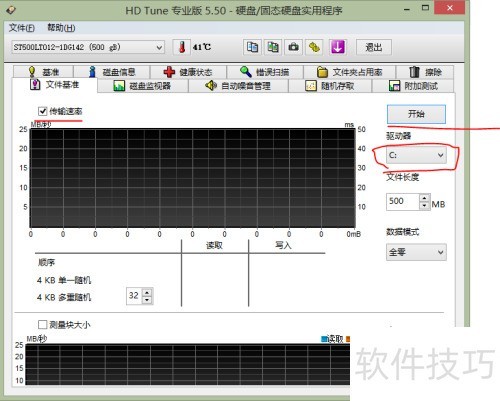Viewport: 500px width, 401px height.
Task: Decrease file length with down spinner arrow
Action: 424,205
